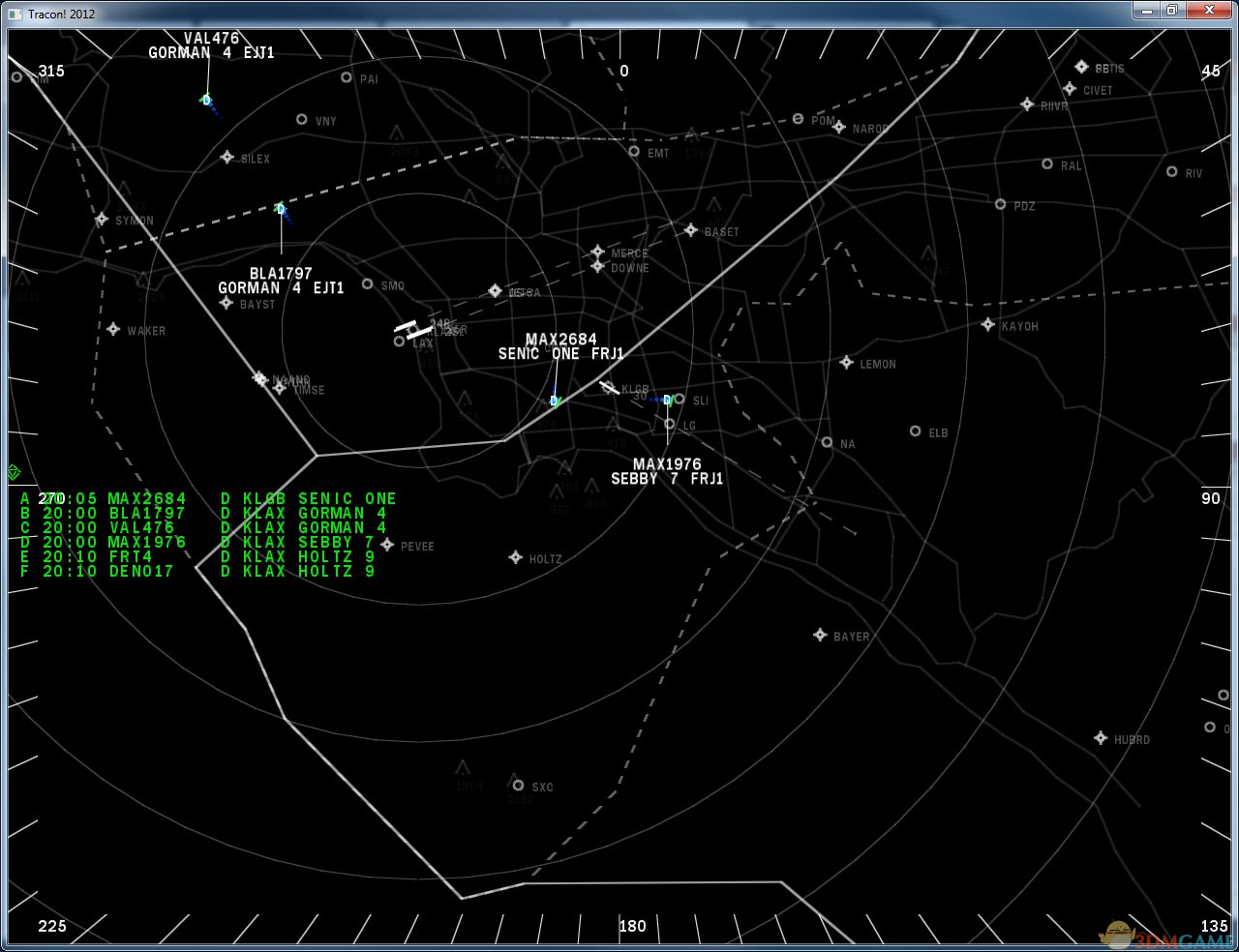Click the DEN017 entry in flight list
This screenshot has height=952, width=1239.
click(140, 572)
